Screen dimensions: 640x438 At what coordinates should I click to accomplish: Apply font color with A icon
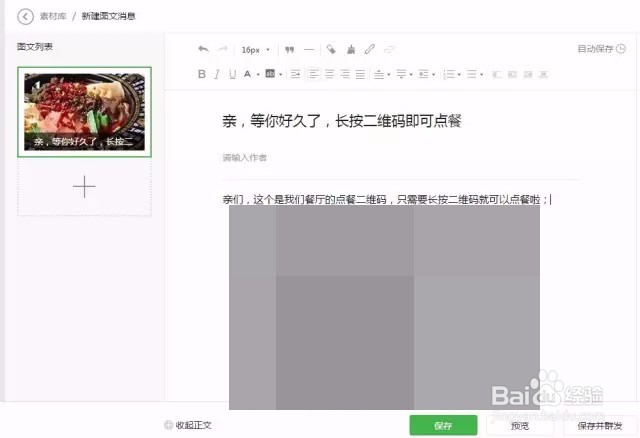247,74
